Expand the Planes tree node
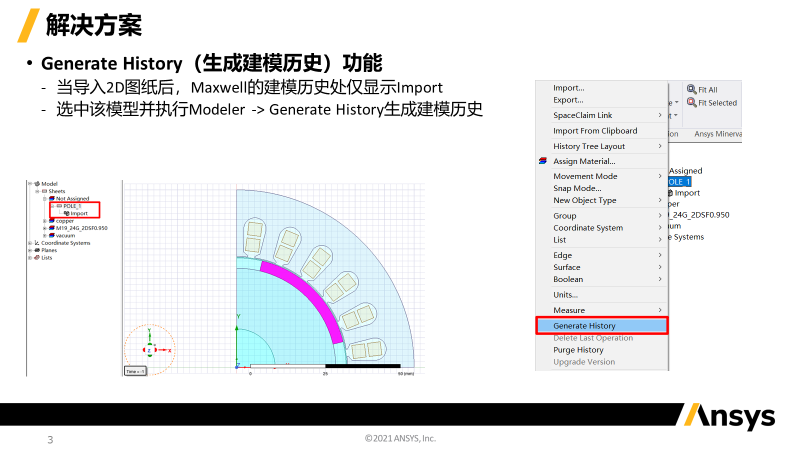Image resolution: width=800 pixels, height=450 pixels. click(x=30, y=250)
